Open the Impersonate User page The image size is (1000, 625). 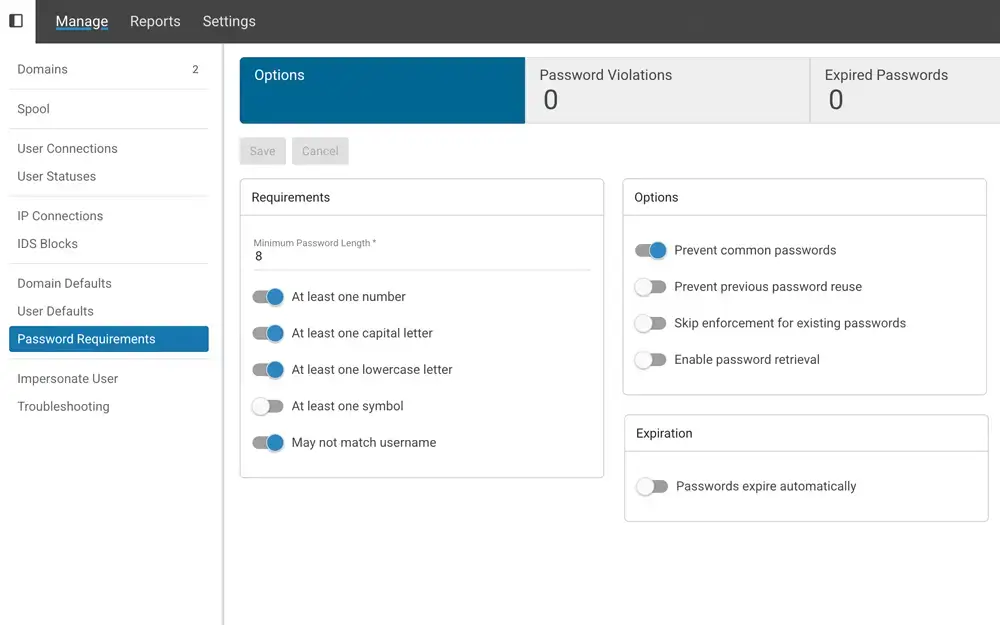[67, 378]
